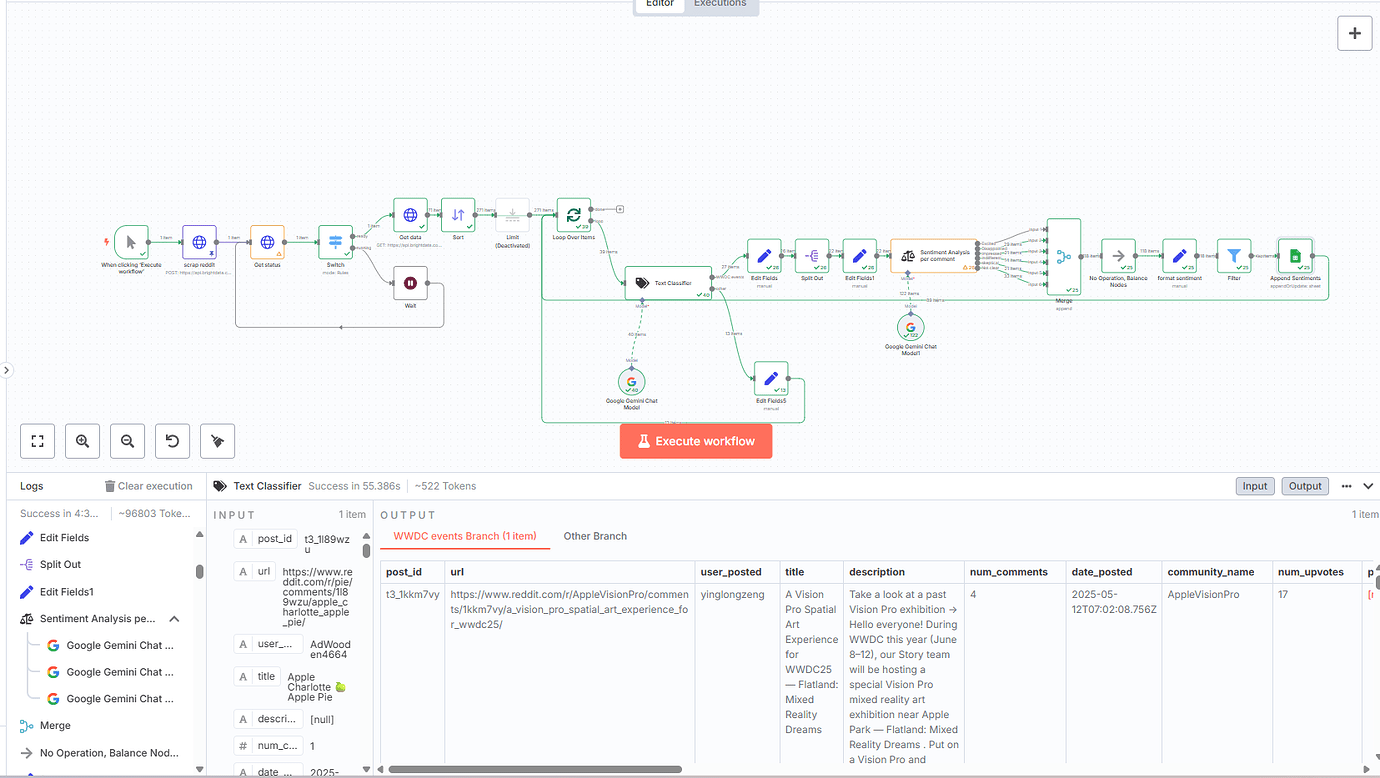Expand the collapsed left sidebar panel

(x=7, y=369)
